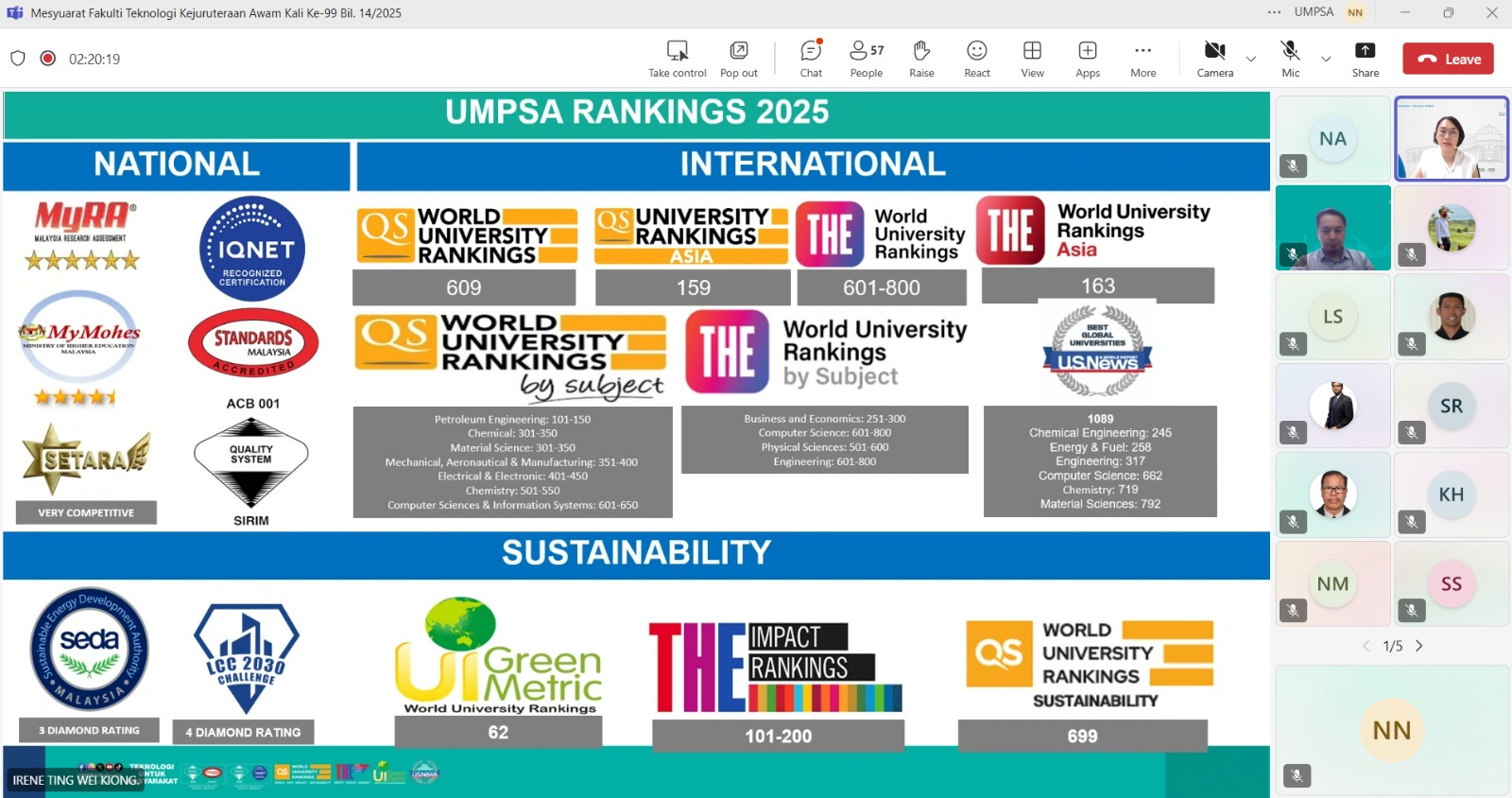This screenshot has width=1512, height=798.
Task: Unmute the Mic
Action: [x=1290, y=59]
